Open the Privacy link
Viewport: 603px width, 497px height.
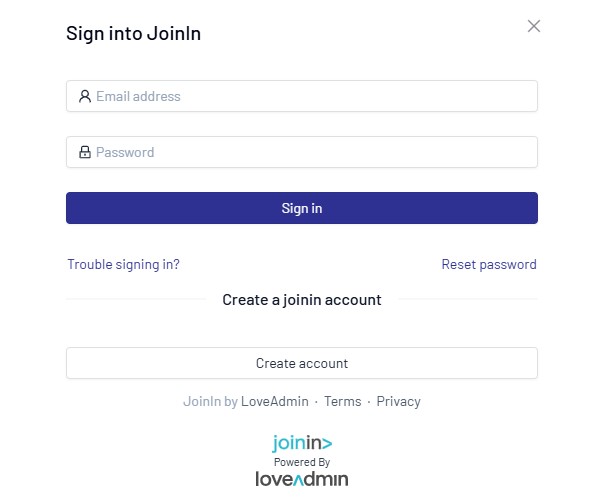[398, 401]
